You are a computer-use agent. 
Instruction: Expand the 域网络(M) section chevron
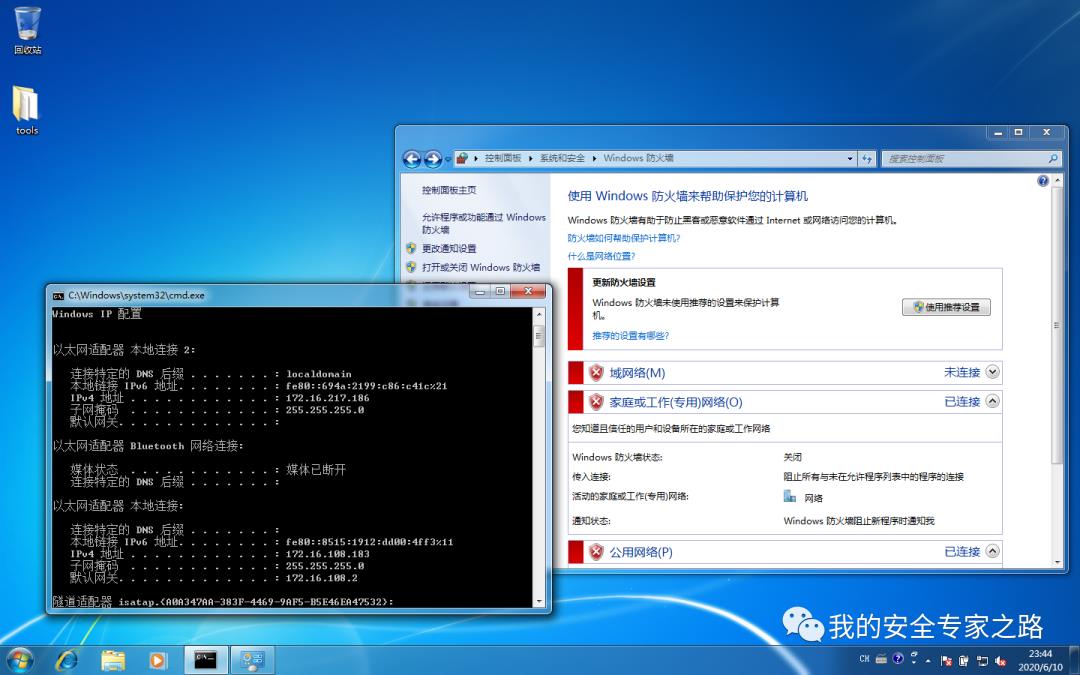point(993,372)
